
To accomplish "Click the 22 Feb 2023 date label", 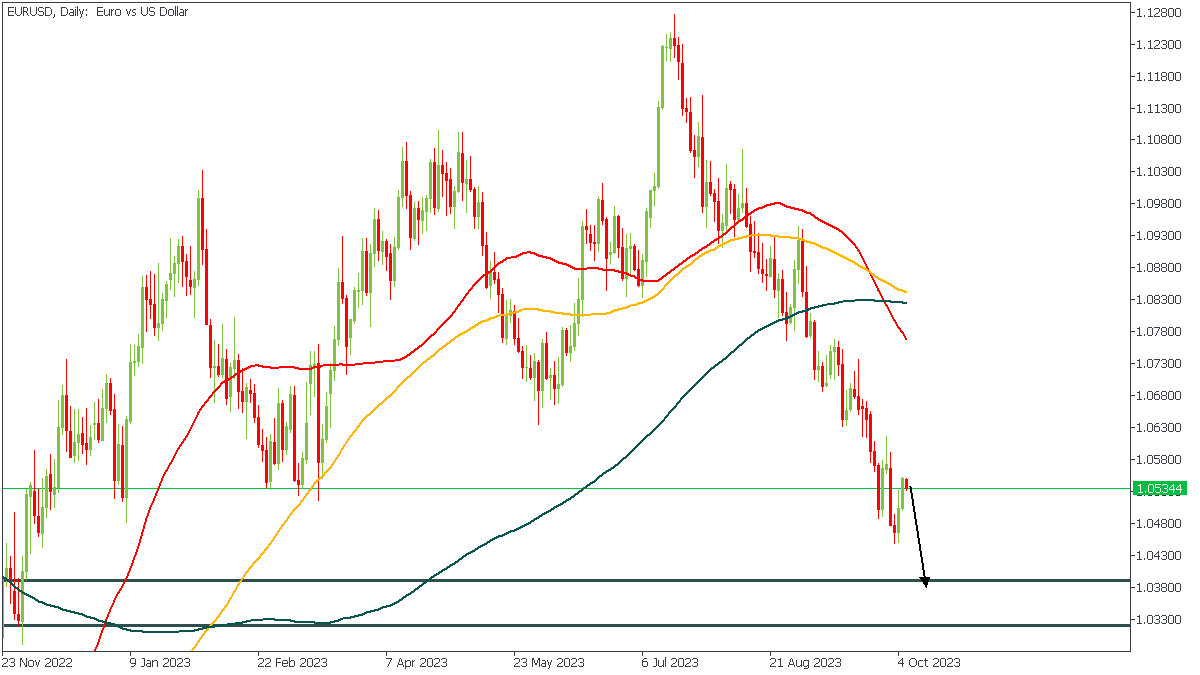I will click(x=292, y=662).
